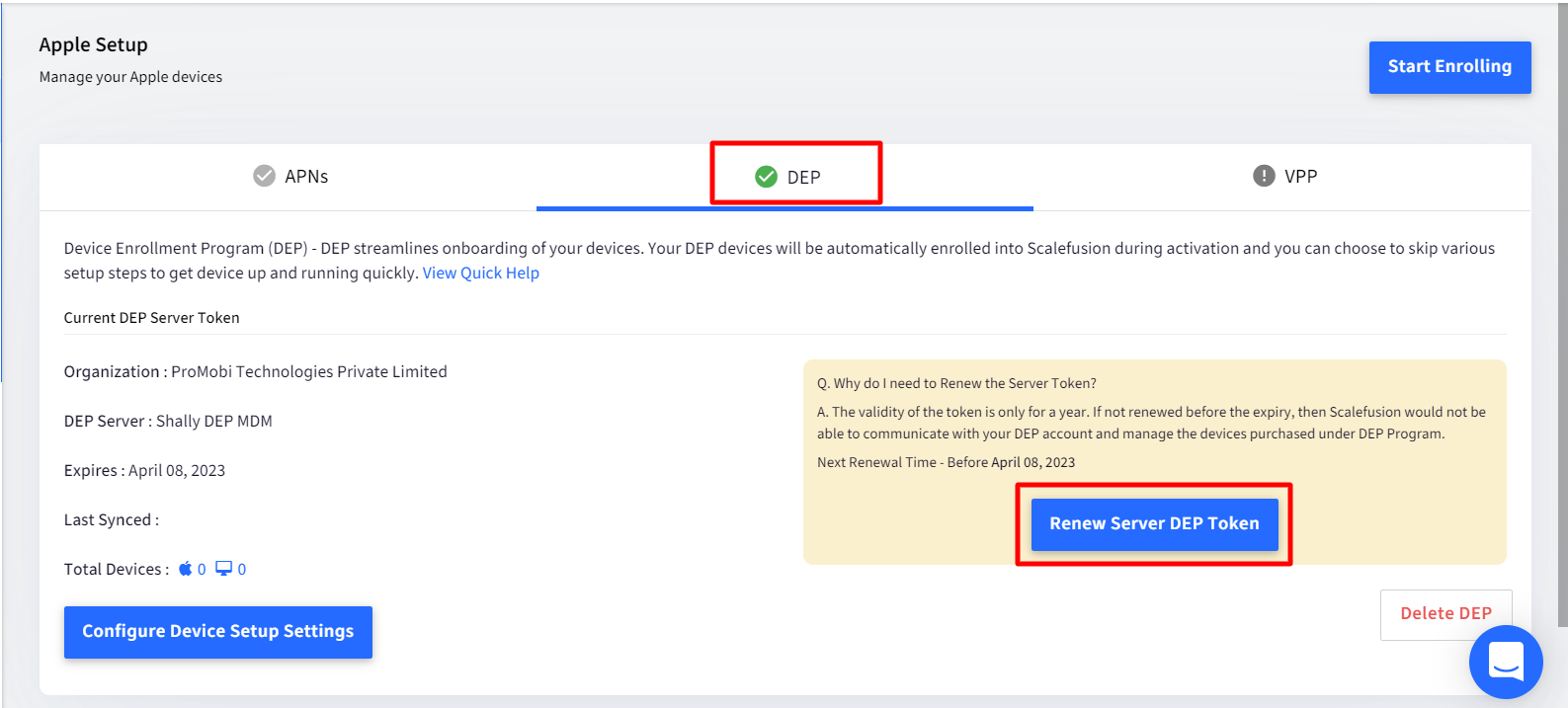Click the exclamation warning icon beside VPP
Screen dimensions: 1568x708
[1264, 176]
